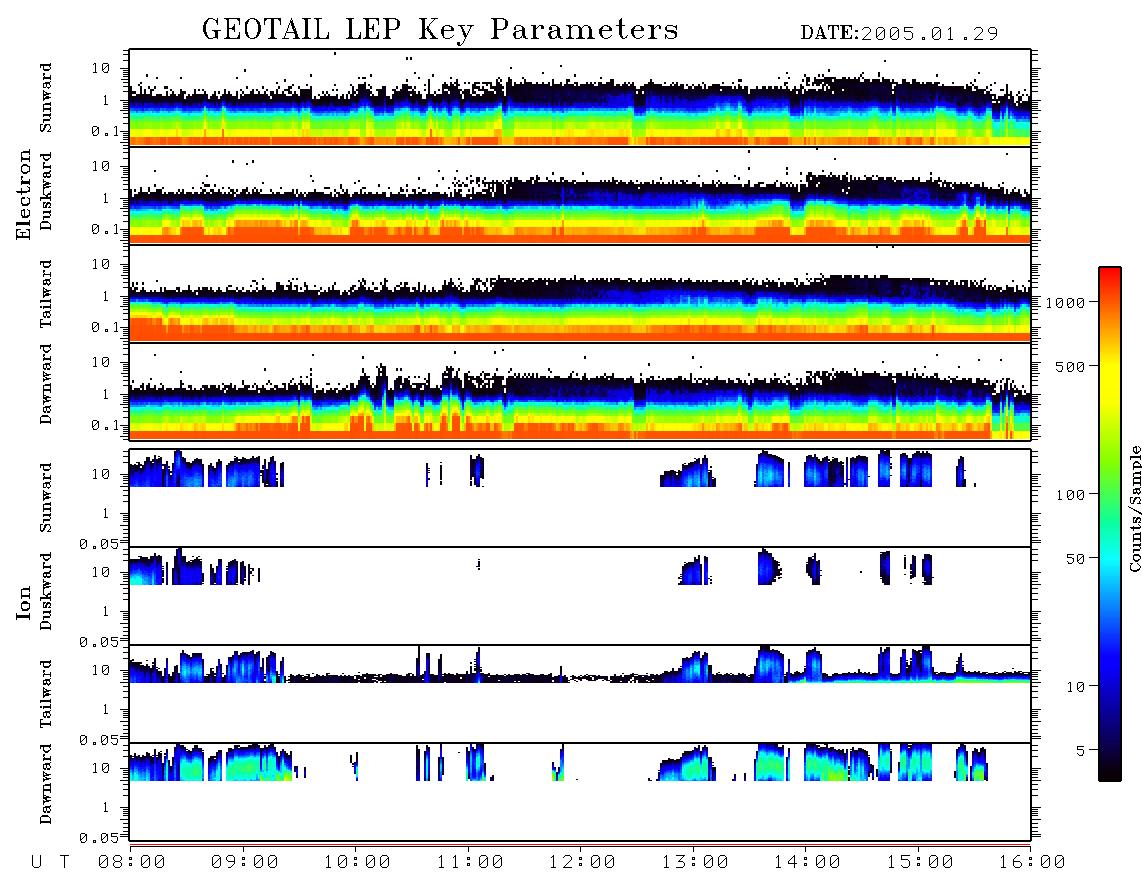
Task: Click the Ion Sunward panel label
Action: (x=45, y=497)
